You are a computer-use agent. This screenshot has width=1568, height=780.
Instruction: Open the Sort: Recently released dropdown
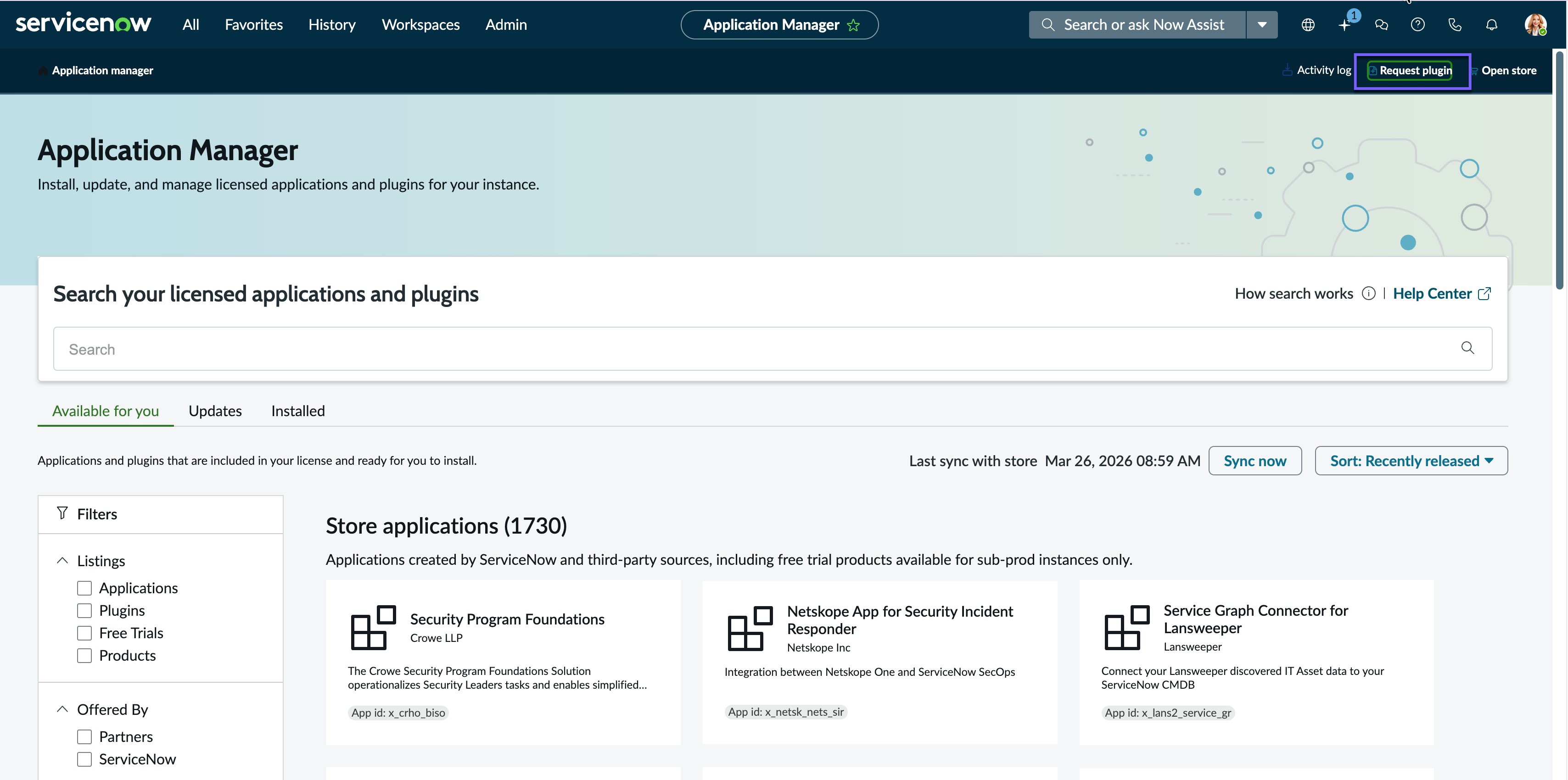1411,461
